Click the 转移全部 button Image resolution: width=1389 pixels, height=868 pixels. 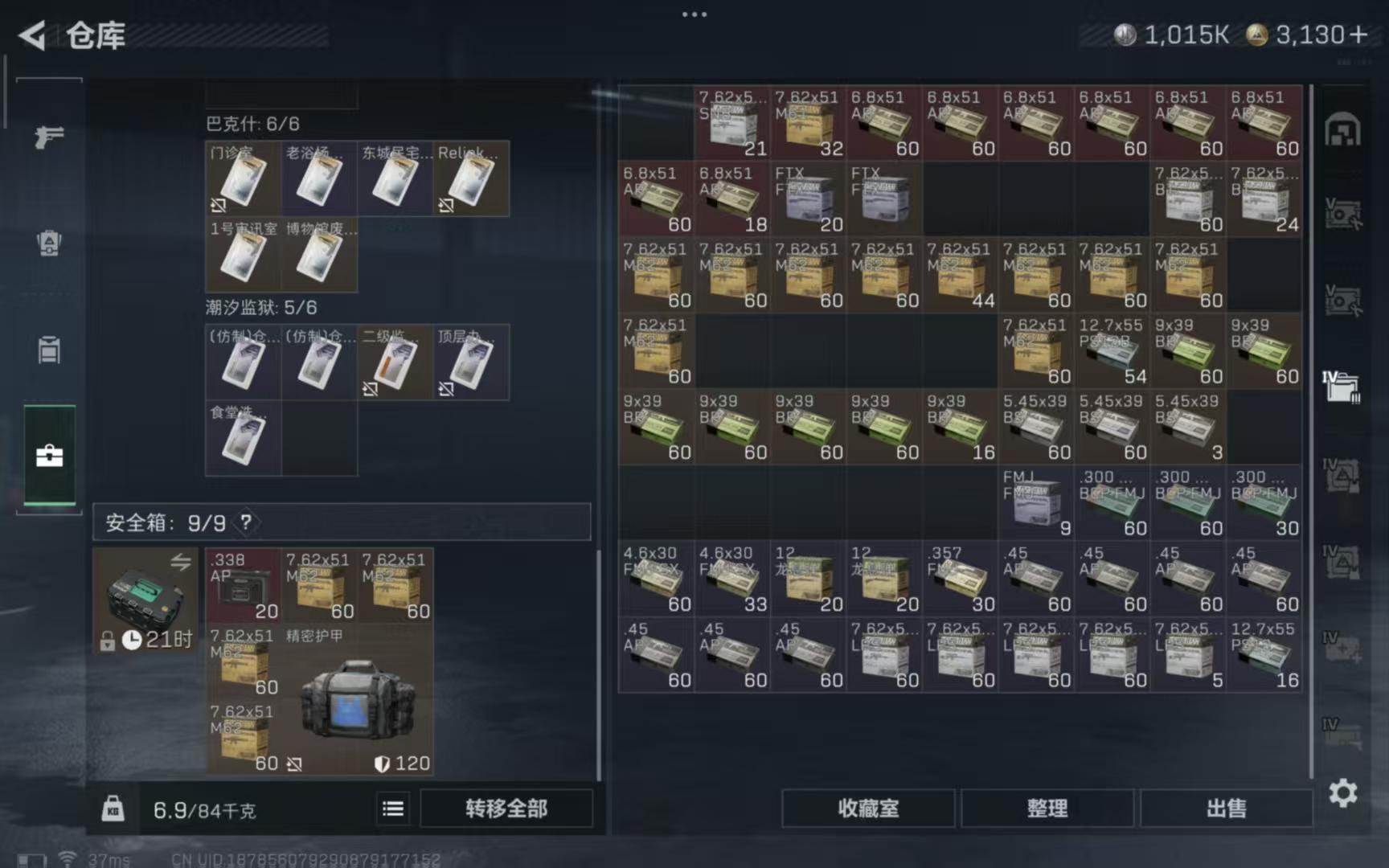[x=506, y=808]
